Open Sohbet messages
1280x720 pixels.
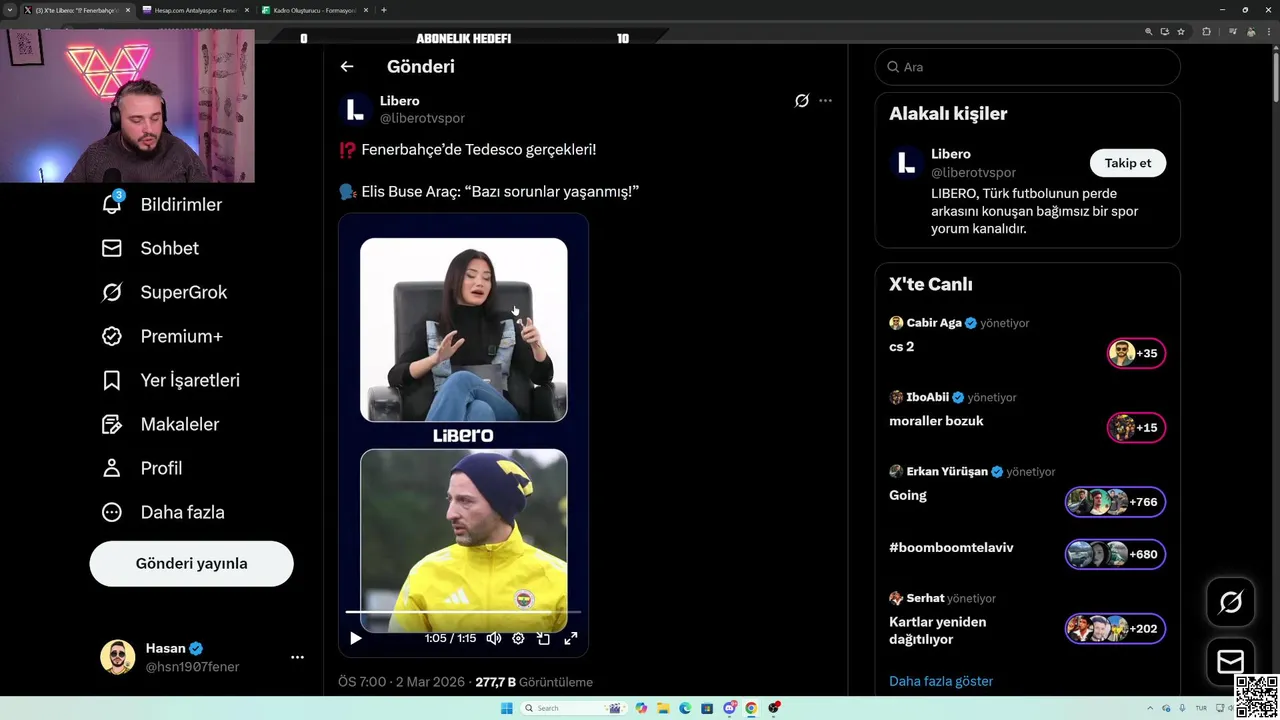pos(150,248)
